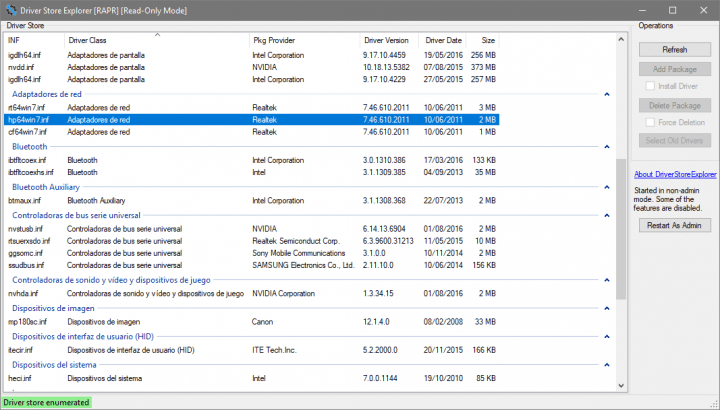The image size is (720, 410).
Task: Click the vertical scrollbar thumb
Action: [621, 229]
